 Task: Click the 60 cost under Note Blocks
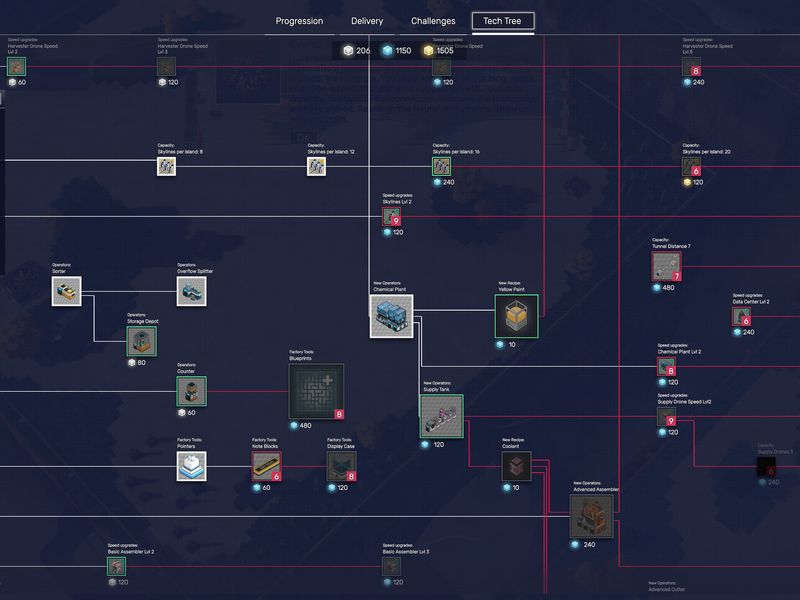point(262,488)
